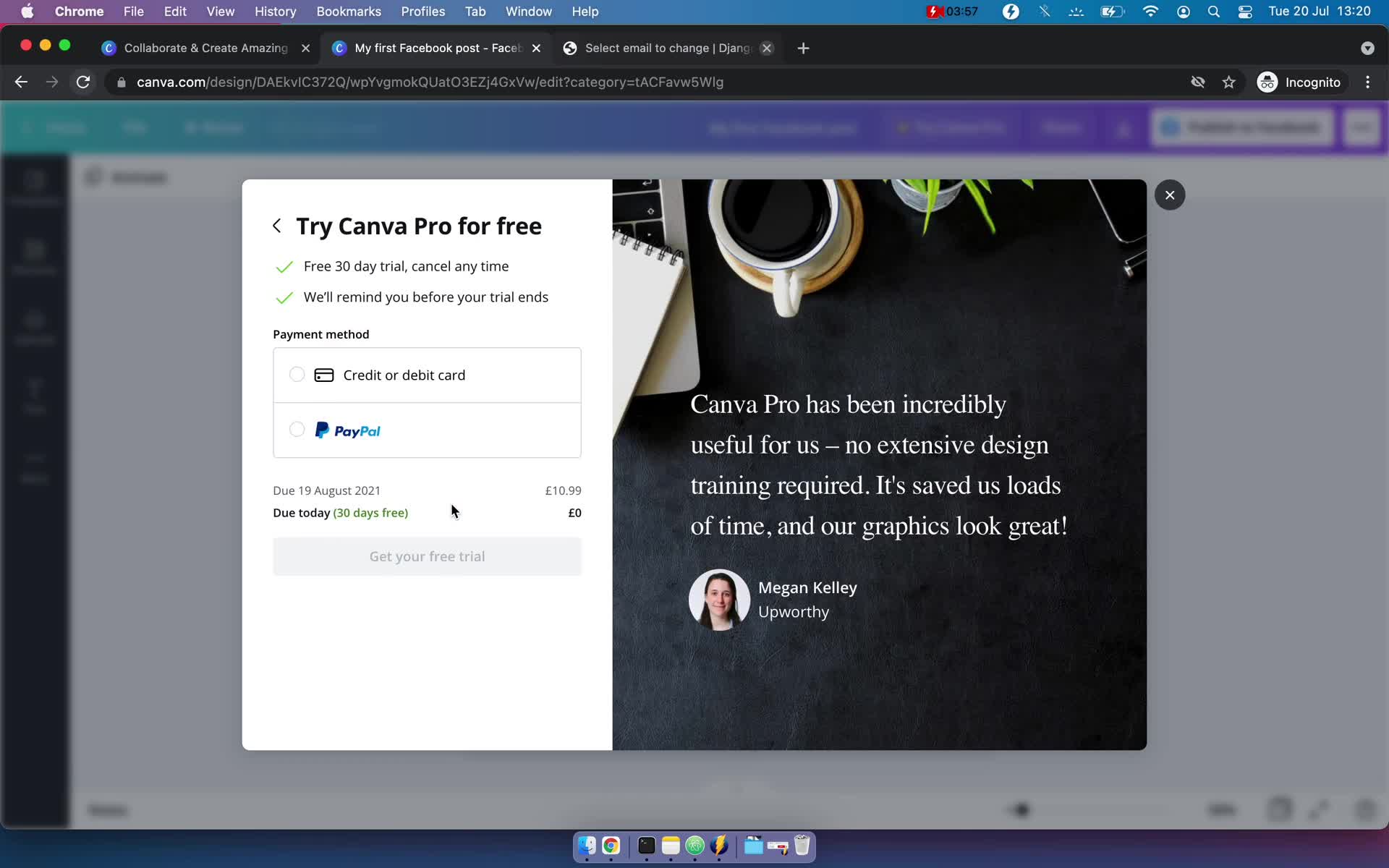
Task: Click the date and time Tue 20 Jul
Action: tap(1319, 12)
